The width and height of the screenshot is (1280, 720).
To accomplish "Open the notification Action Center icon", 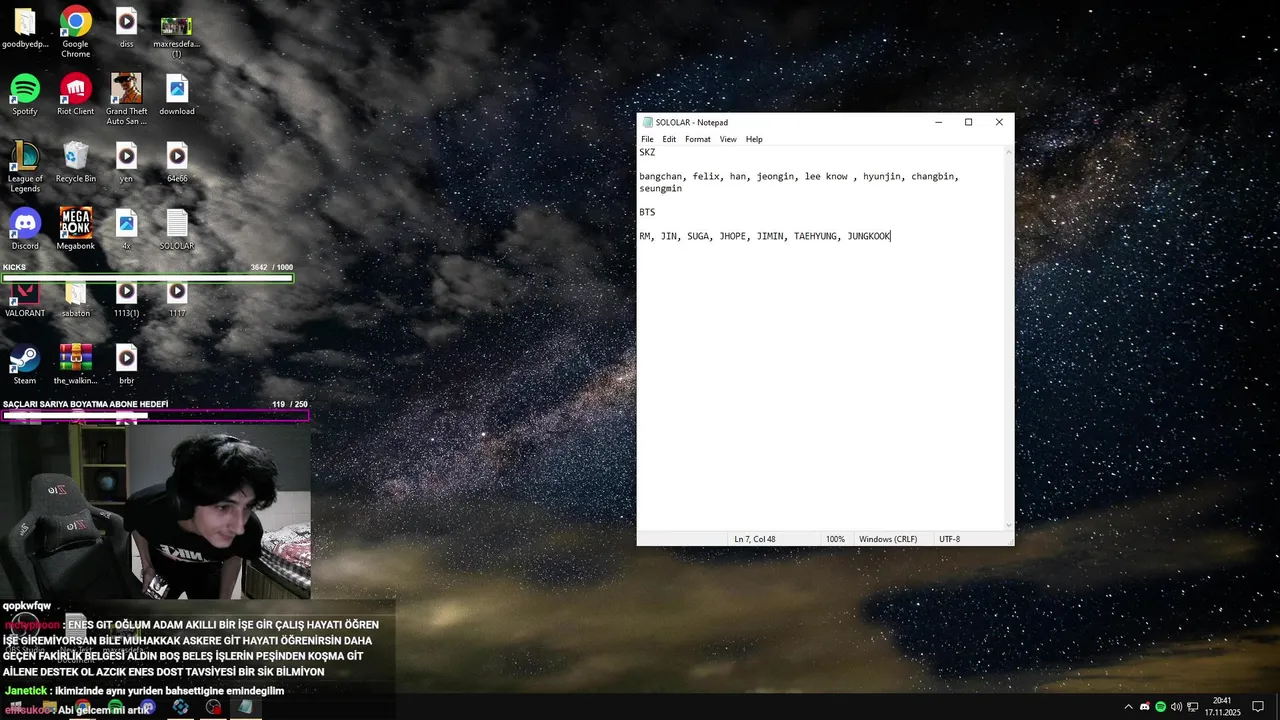I will click(x=1258, y=707).
